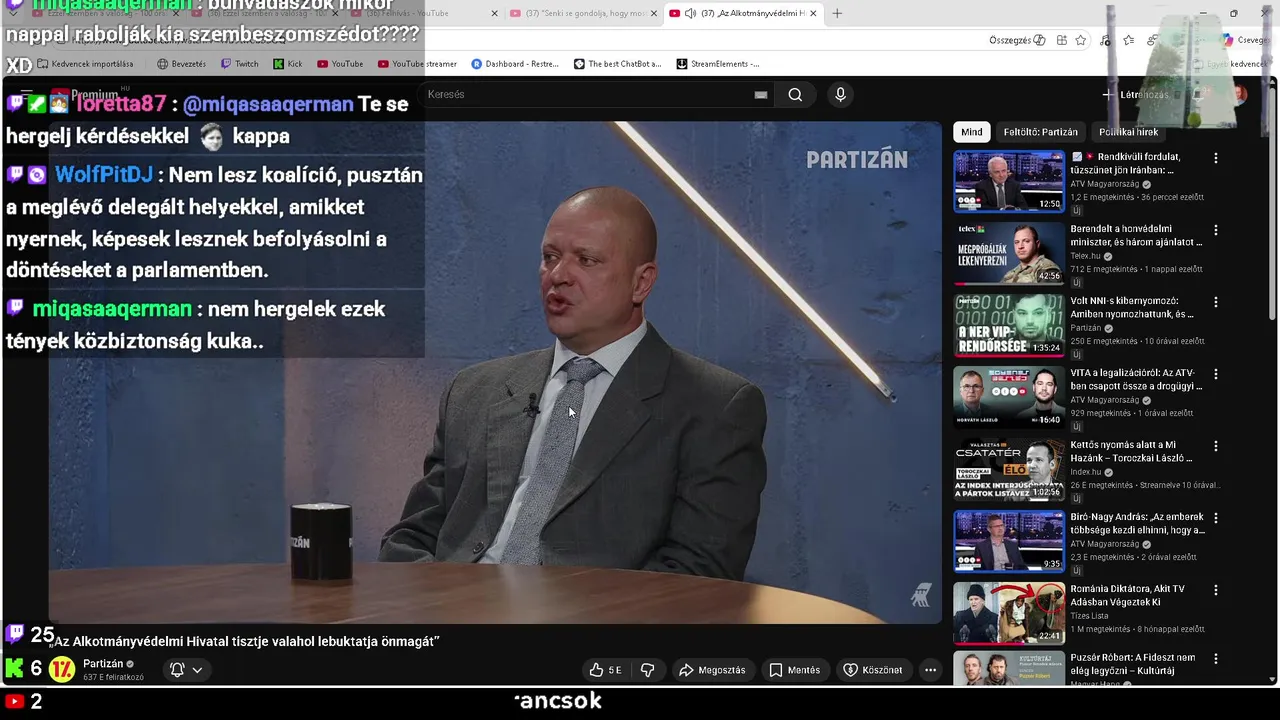Viewport: 1280px width, 720px height.
Task: Dislike the video with thumbs down
Action: [x=647, y=670]
